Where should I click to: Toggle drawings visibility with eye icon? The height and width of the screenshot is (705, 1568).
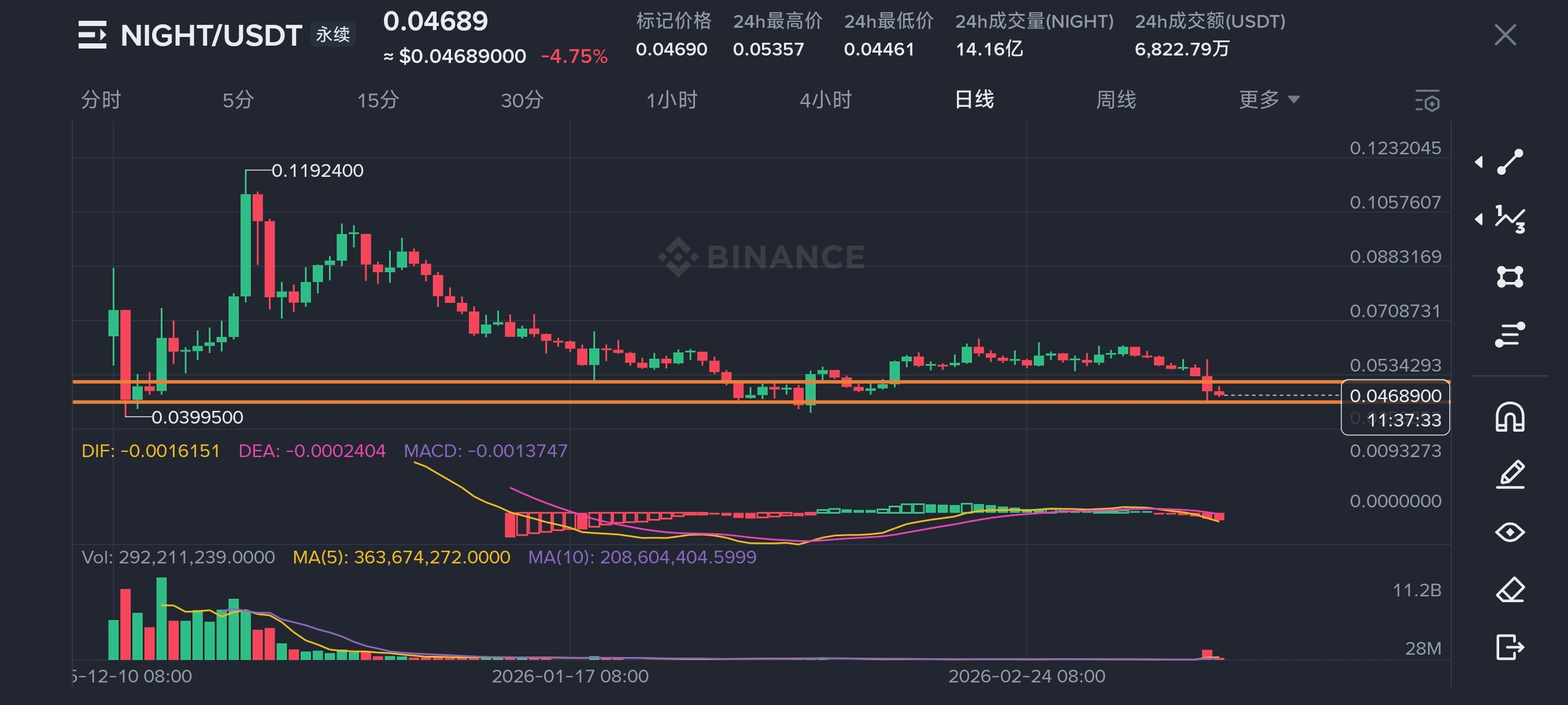pos(1510,532)
